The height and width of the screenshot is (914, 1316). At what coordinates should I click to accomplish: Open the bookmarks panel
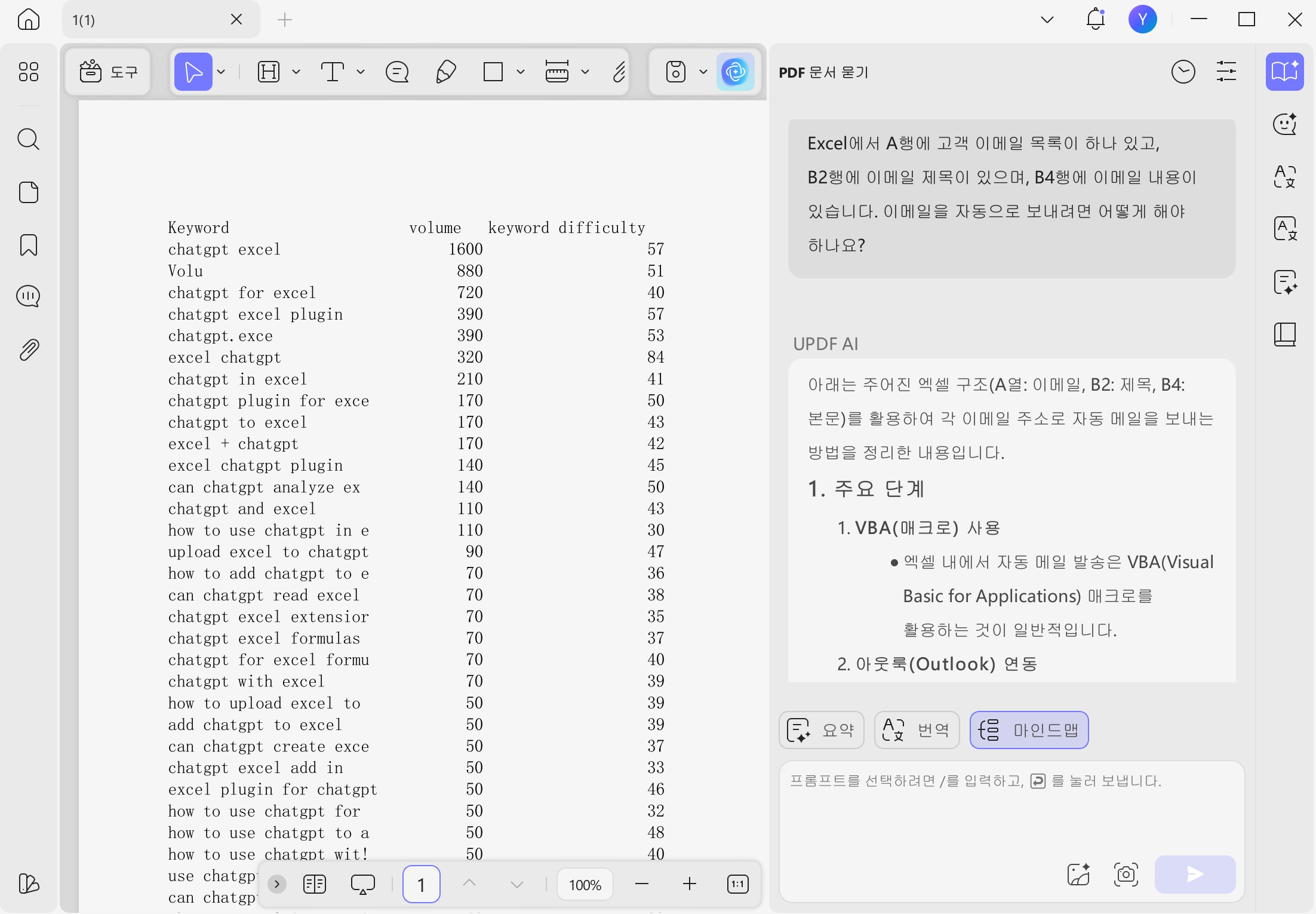(29, 245)
